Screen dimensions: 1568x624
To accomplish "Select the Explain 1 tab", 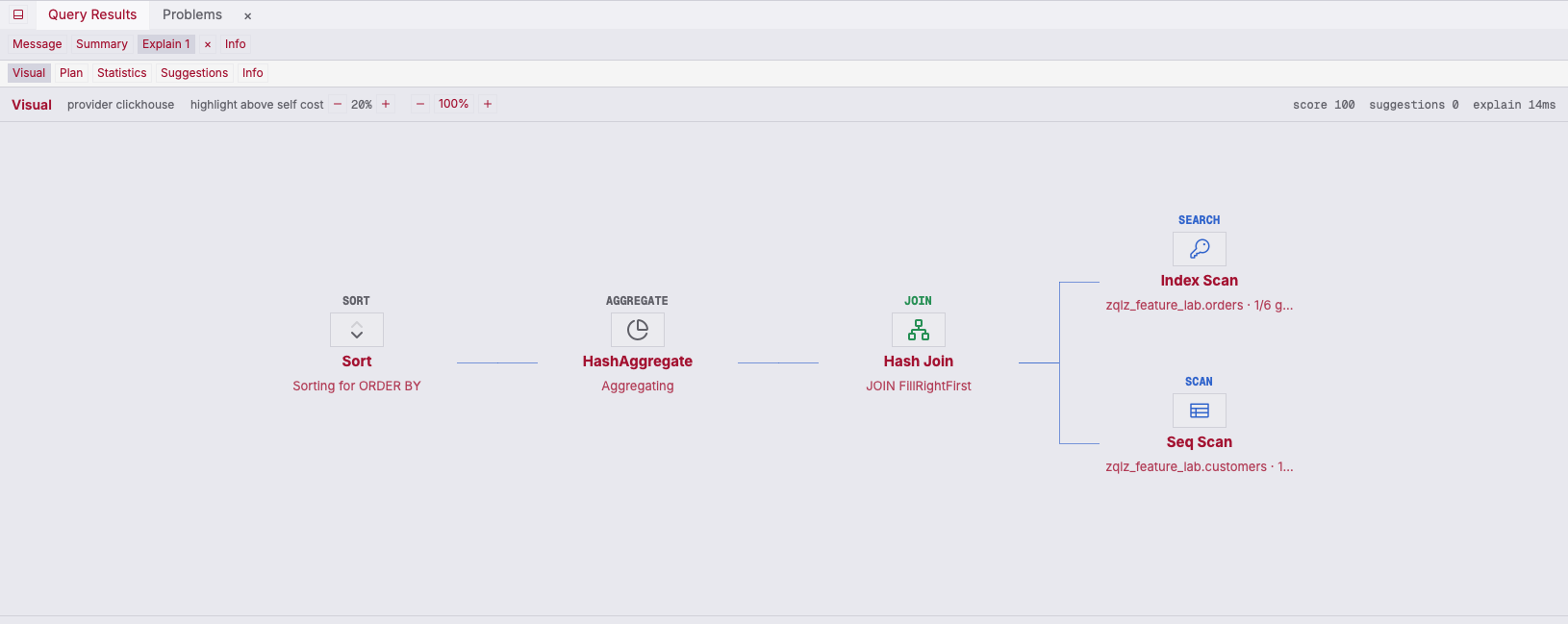I will pos(166,44).
